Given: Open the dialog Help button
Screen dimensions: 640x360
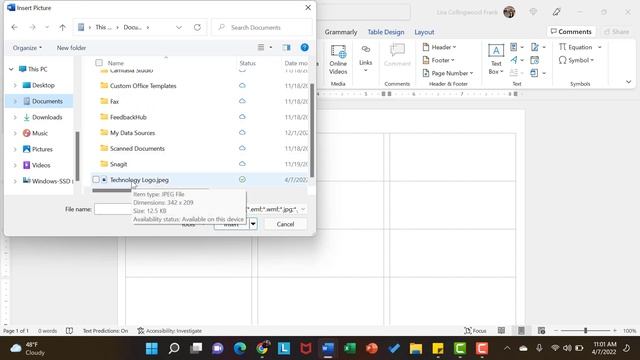Looking at the screenshot, I should point(304,48).
